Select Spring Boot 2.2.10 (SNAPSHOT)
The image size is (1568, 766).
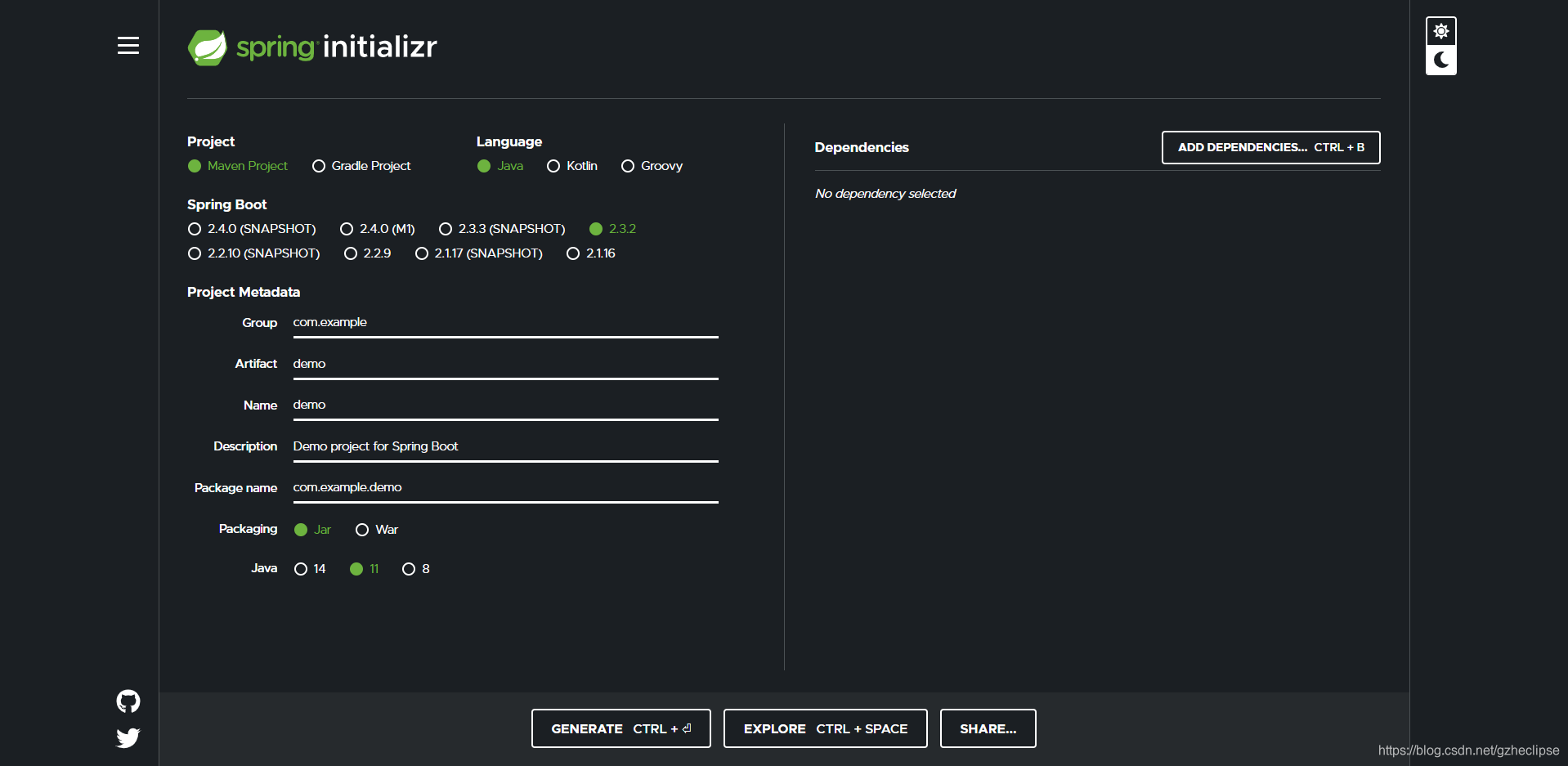pos(253,253)
